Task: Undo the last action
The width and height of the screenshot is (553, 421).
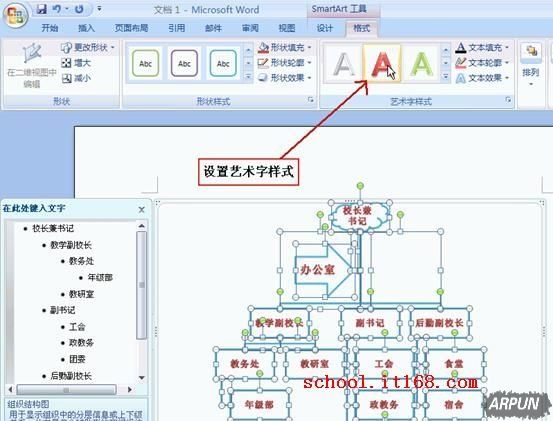Action: 56,10
